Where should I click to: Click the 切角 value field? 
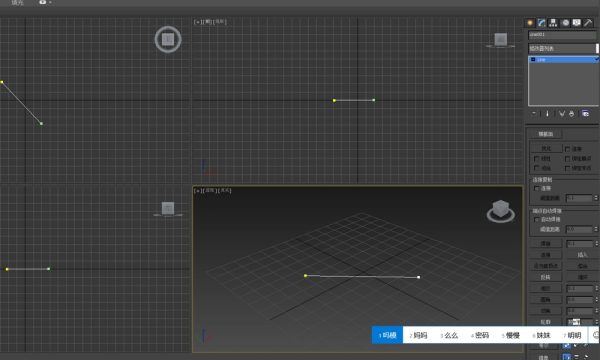579,311
